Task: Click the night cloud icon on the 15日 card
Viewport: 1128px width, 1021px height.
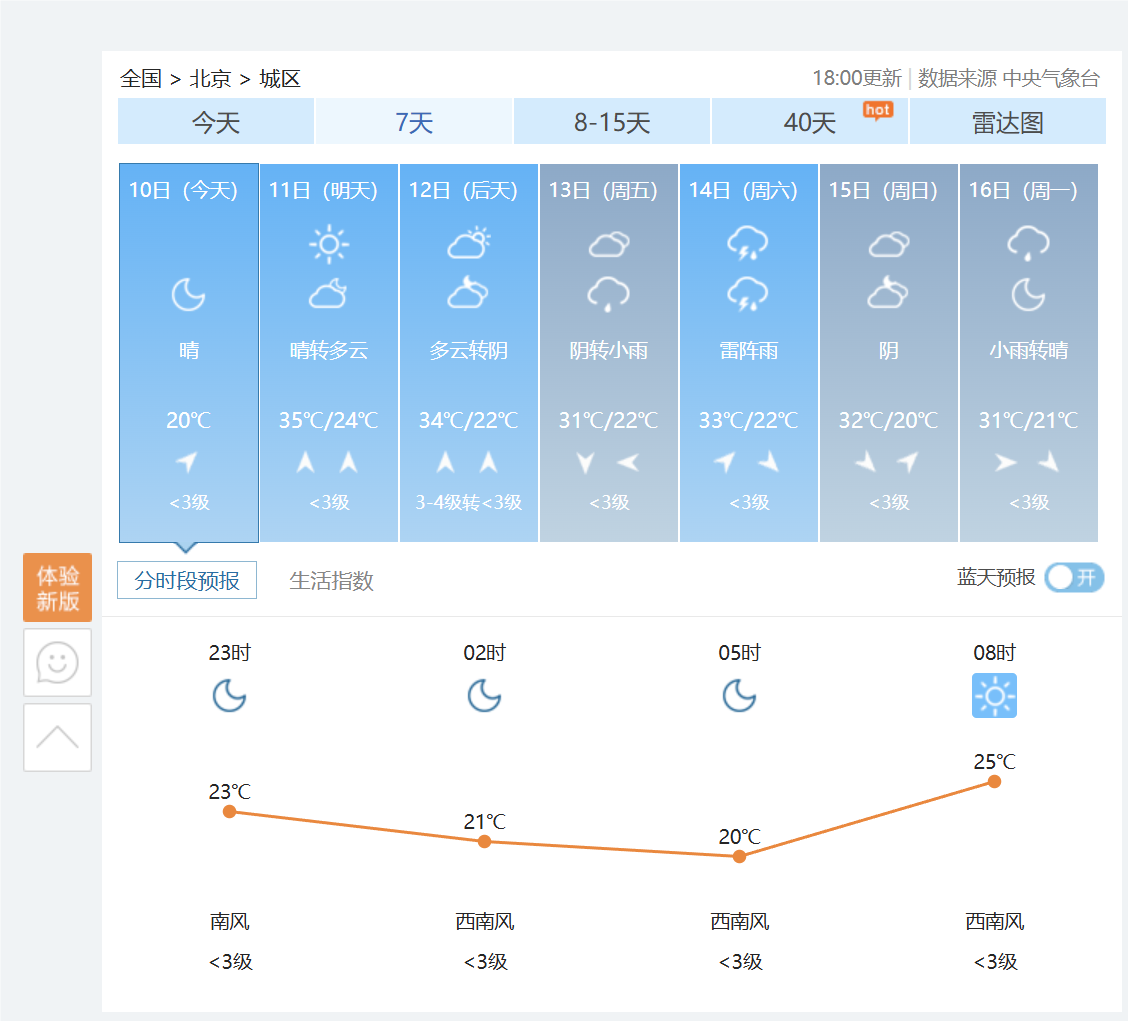Action: [888, 293]
